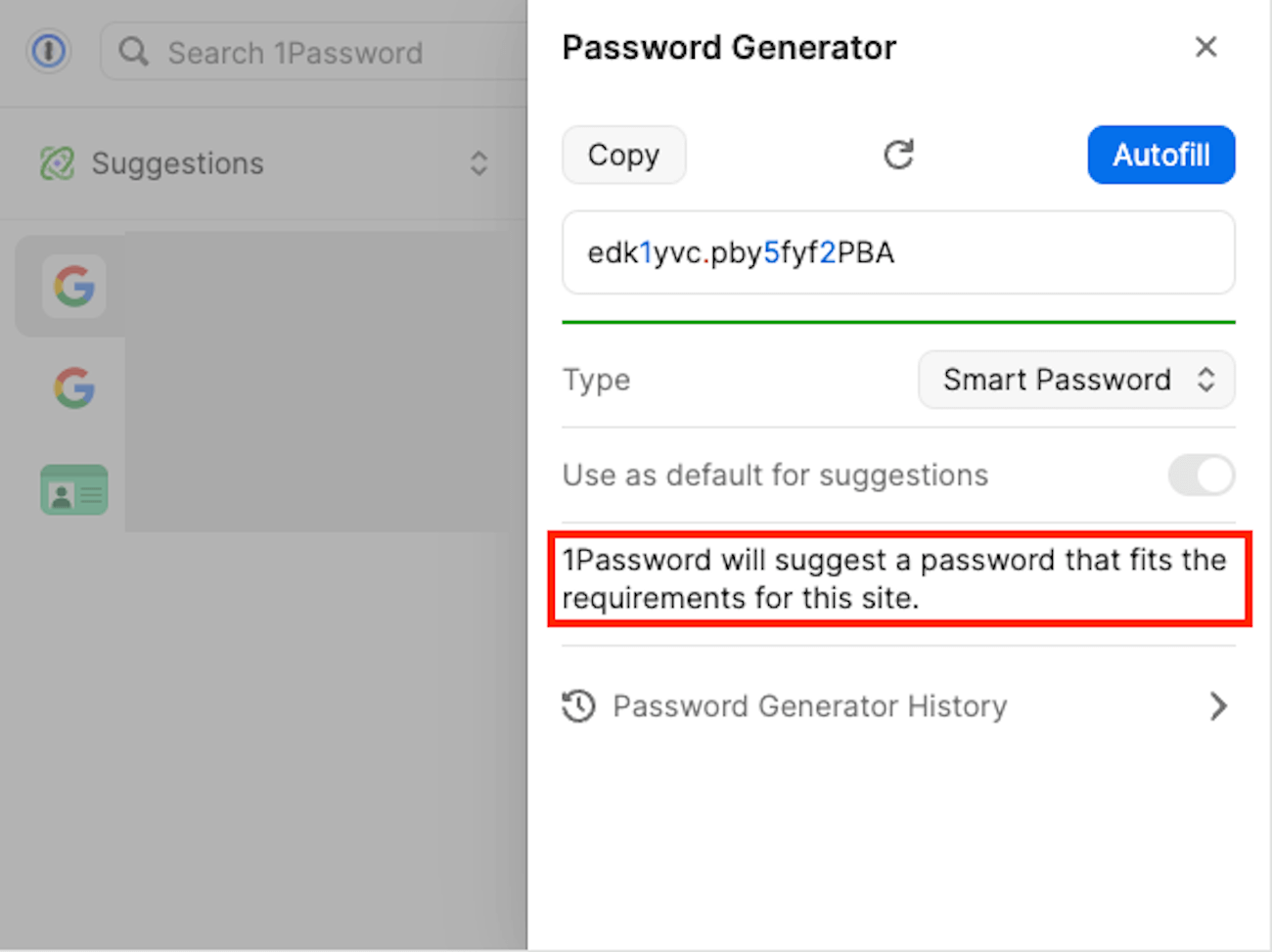Open the Password Generator History clock icon

[x=578, y=705]
